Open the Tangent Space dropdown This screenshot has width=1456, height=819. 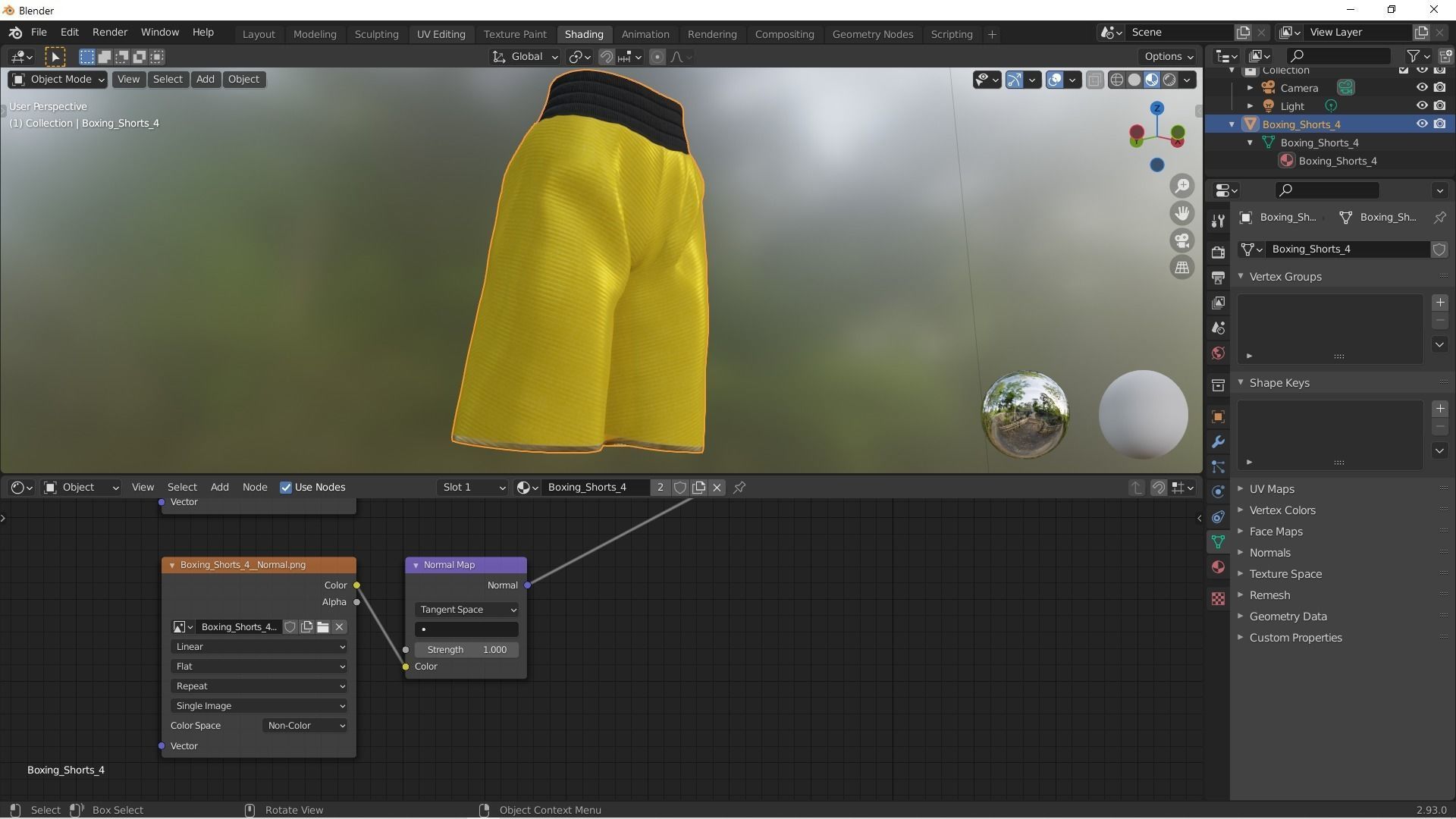466,610
